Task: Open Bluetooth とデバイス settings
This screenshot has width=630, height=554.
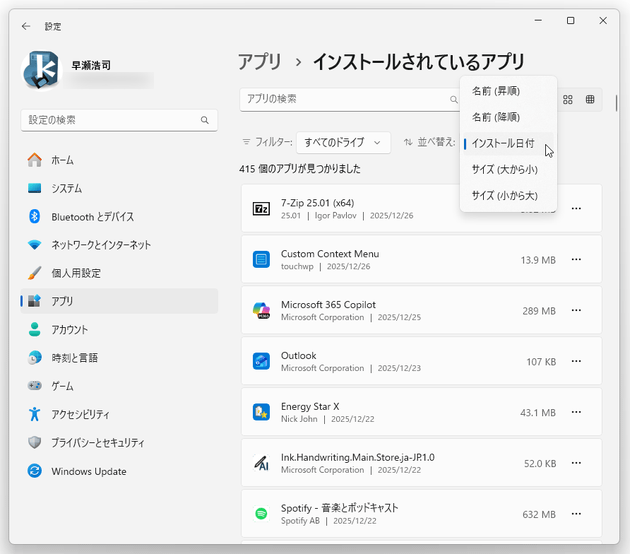Action: click(119, 217)
